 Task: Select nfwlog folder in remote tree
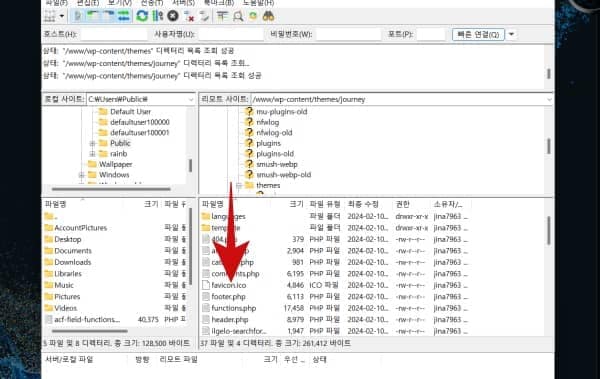point(267,122)
